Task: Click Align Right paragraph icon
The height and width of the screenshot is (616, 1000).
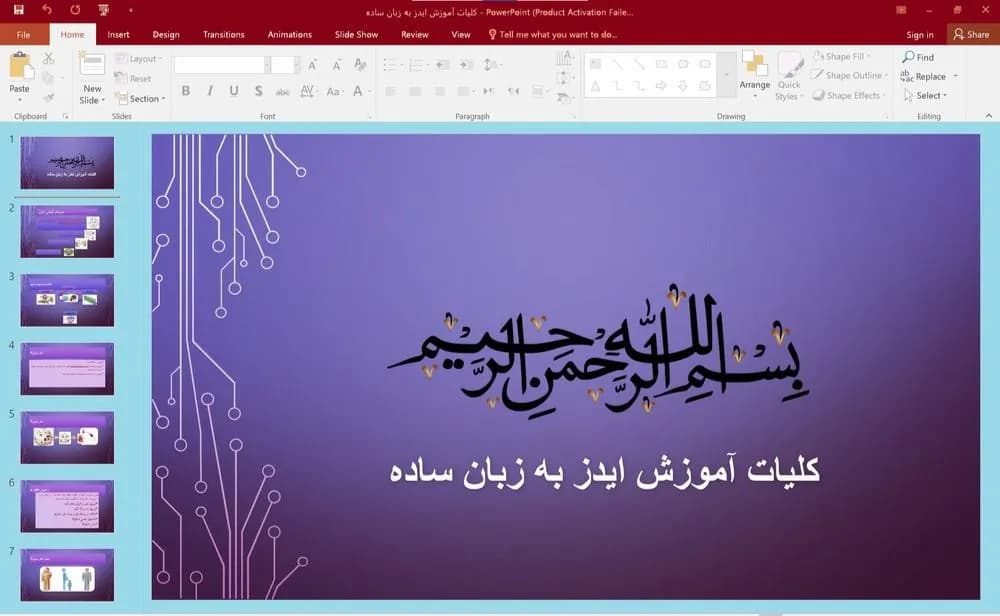Action: [x=439, y=91]
